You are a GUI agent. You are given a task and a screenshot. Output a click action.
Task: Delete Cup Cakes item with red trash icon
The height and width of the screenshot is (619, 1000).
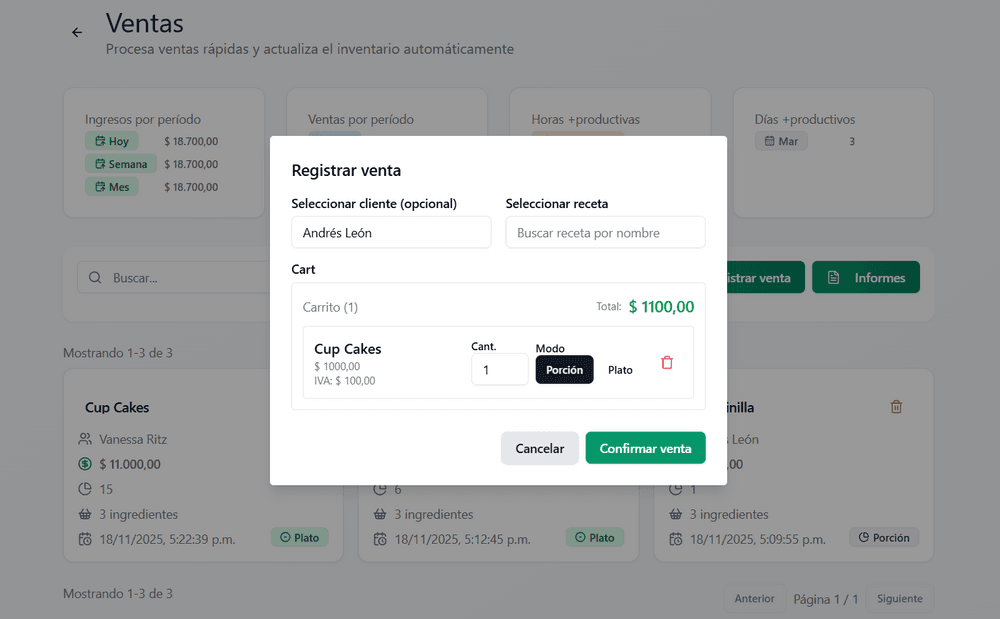tap(667, 363)
